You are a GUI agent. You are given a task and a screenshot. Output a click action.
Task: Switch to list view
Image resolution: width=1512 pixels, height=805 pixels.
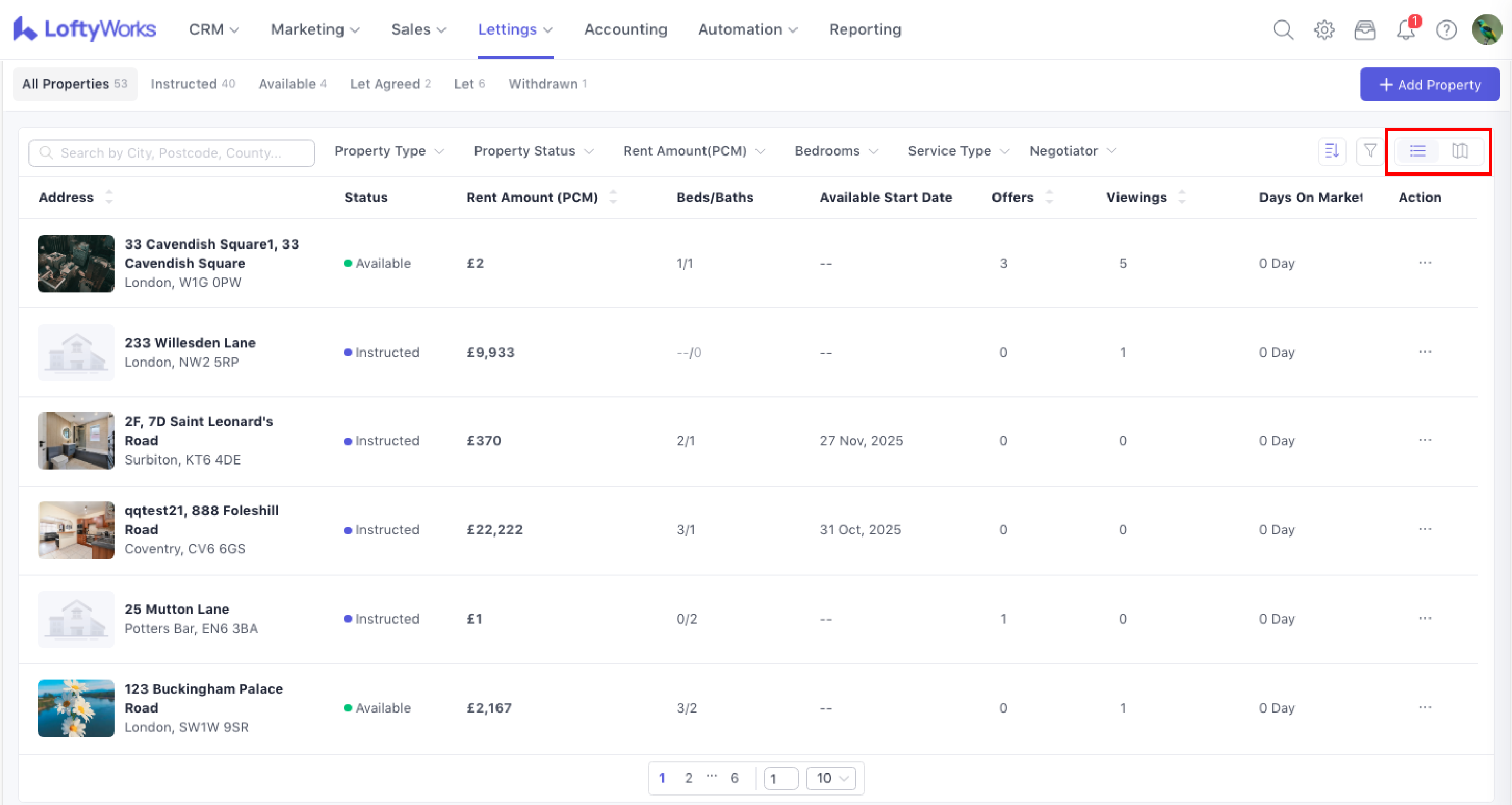pos(1417,151)
